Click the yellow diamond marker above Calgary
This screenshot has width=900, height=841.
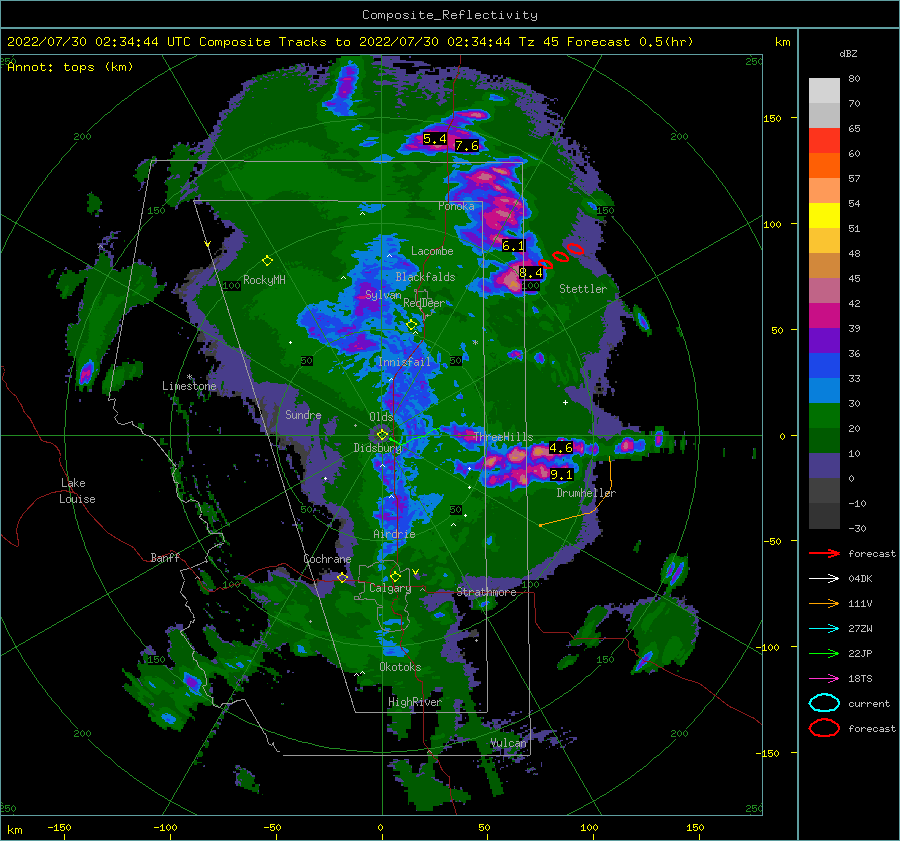click(395, 576)
